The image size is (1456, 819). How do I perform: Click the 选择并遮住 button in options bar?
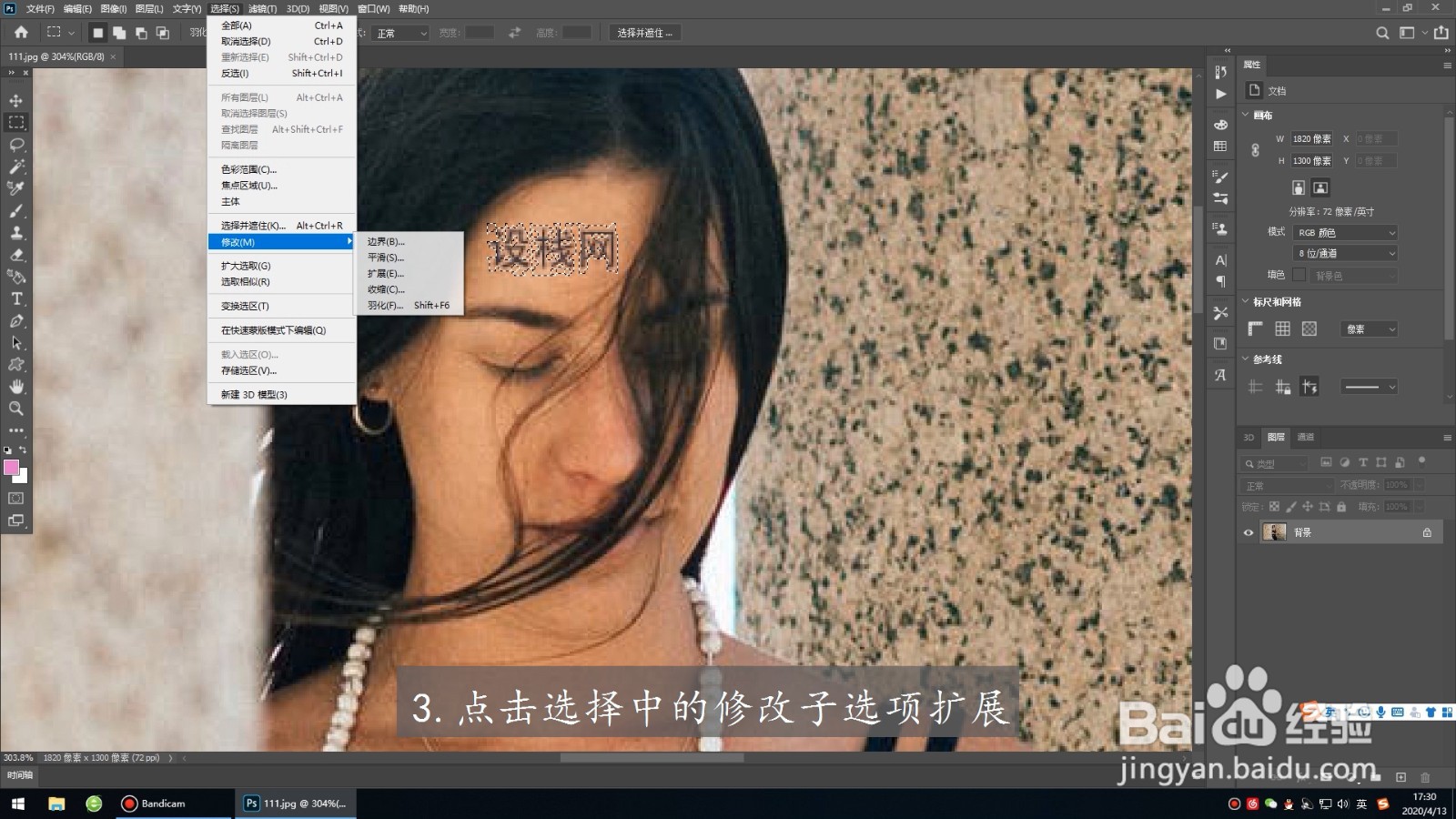pos(645,33)
